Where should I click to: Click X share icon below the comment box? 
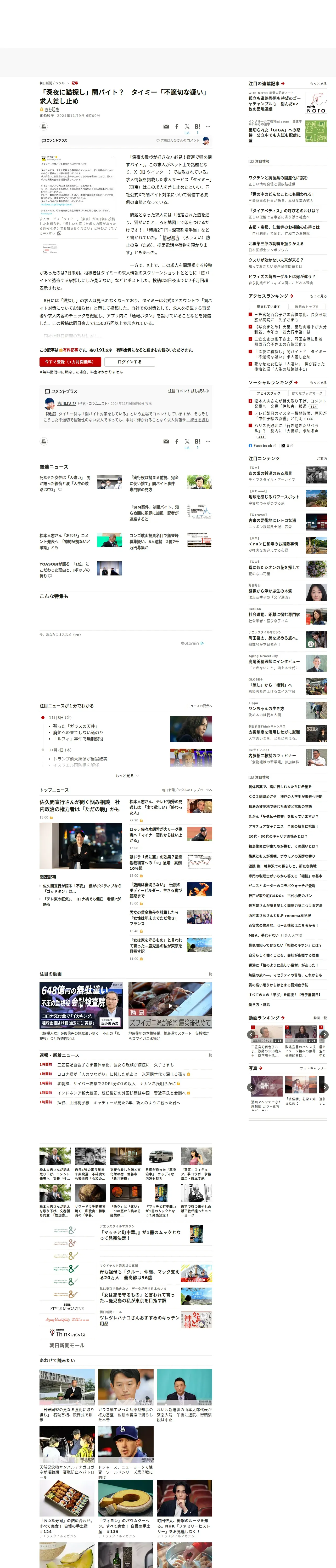click(187, 441)
